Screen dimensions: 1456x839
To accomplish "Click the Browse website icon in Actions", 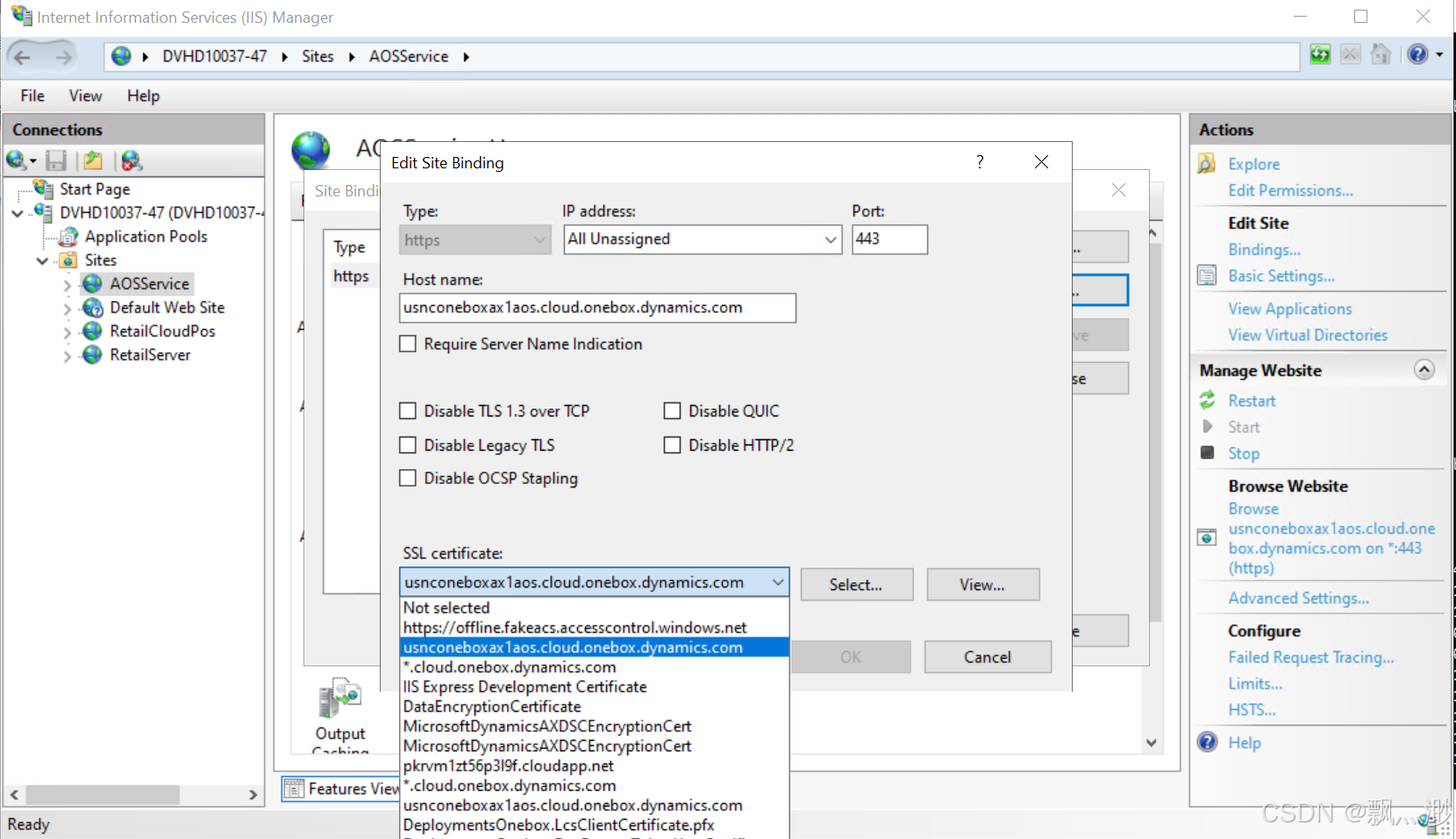I will coord(1207,537).
